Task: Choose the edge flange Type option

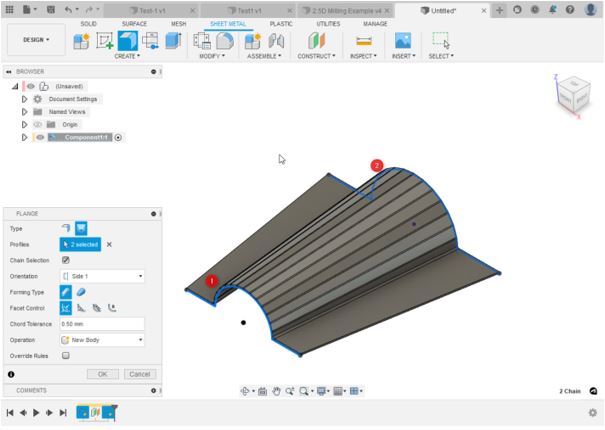Action: tap(66, 229)
